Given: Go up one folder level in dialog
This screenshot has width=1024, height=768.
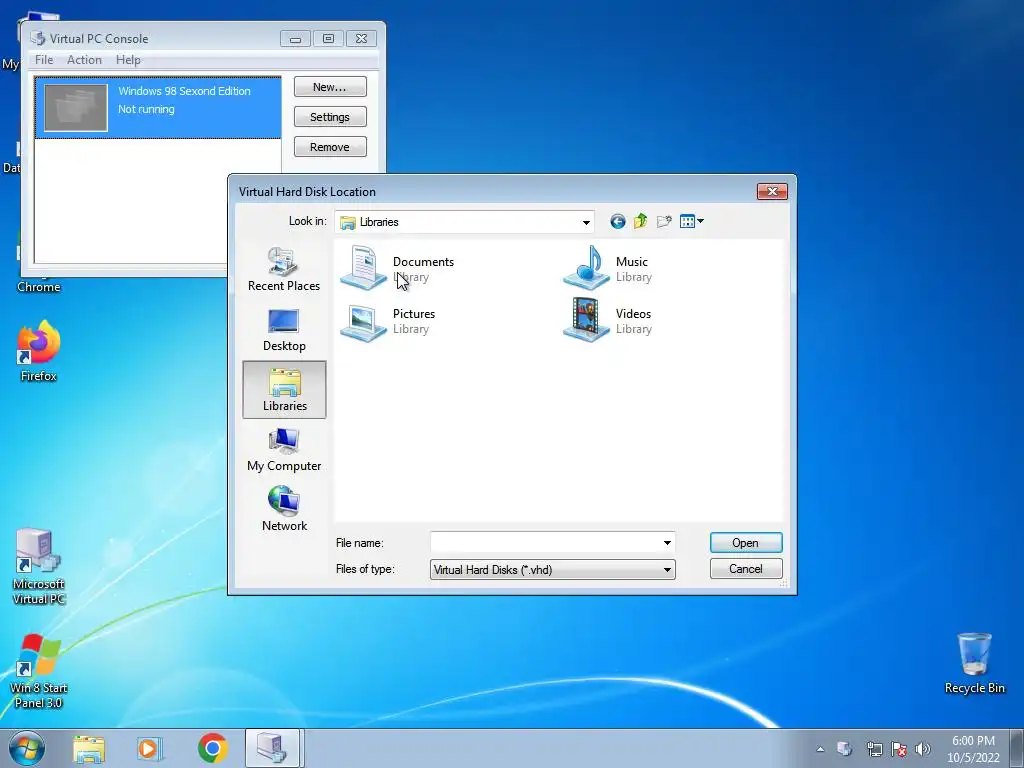Looking at the screenshot, I should (x=641, y=221).
